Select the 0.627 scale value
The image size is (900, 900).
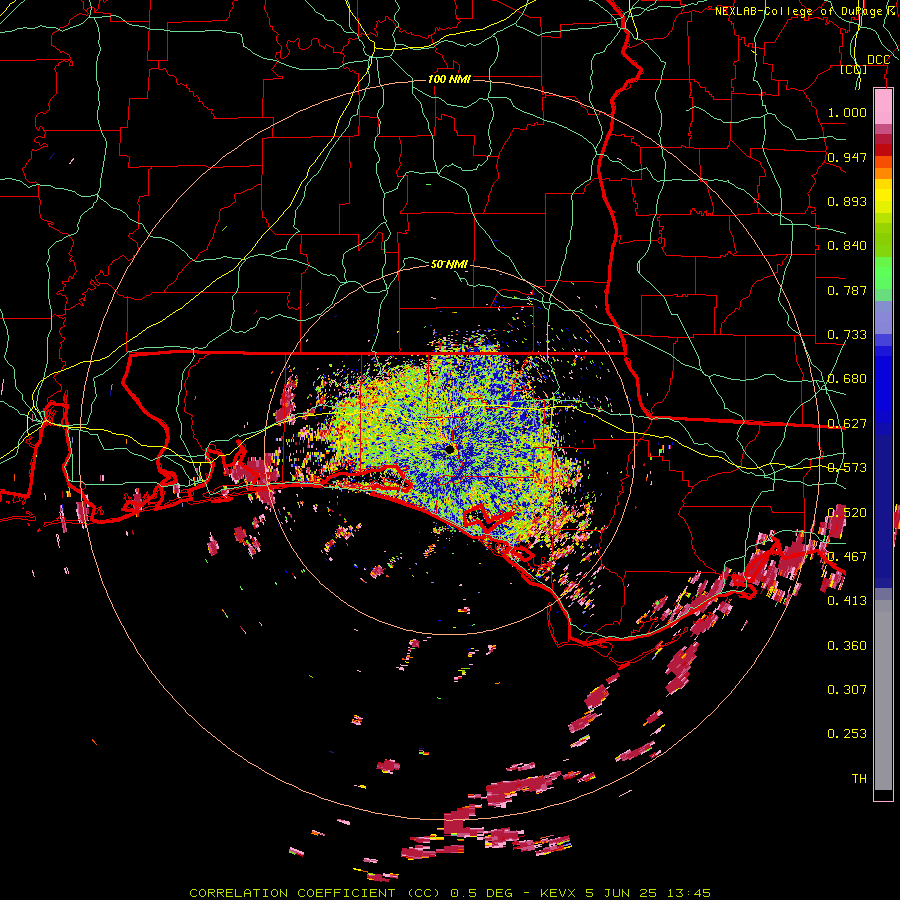tap(847, 424)
